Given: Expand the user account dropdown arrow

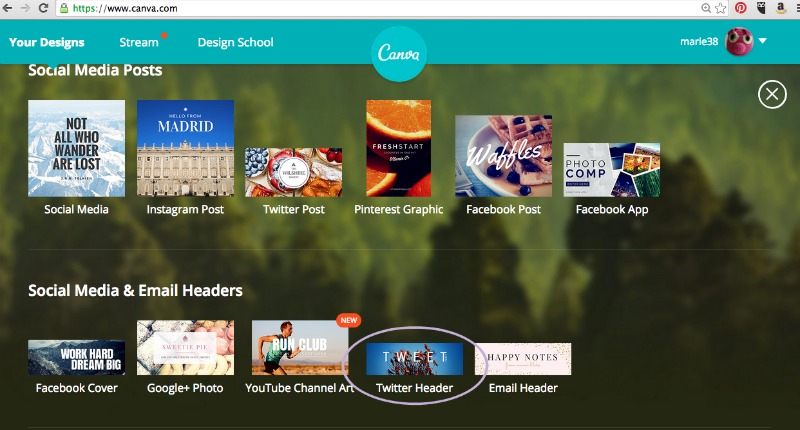Looking at the screenshot, I should [x=763, y=41].
